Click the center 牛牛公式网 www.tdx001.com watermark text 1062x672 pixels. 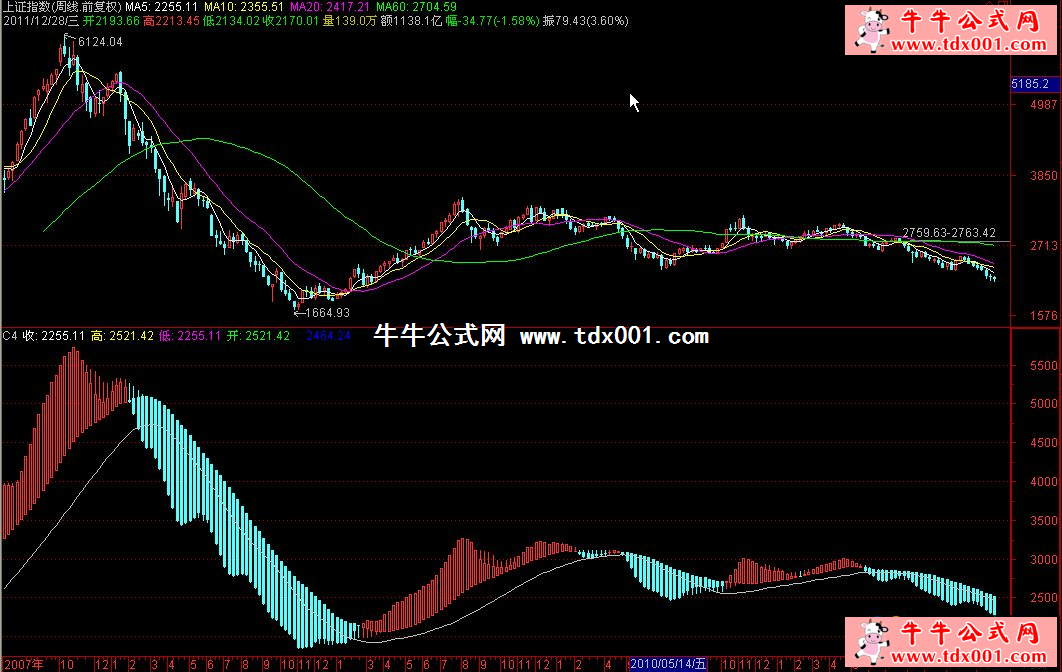pos(541,336)
